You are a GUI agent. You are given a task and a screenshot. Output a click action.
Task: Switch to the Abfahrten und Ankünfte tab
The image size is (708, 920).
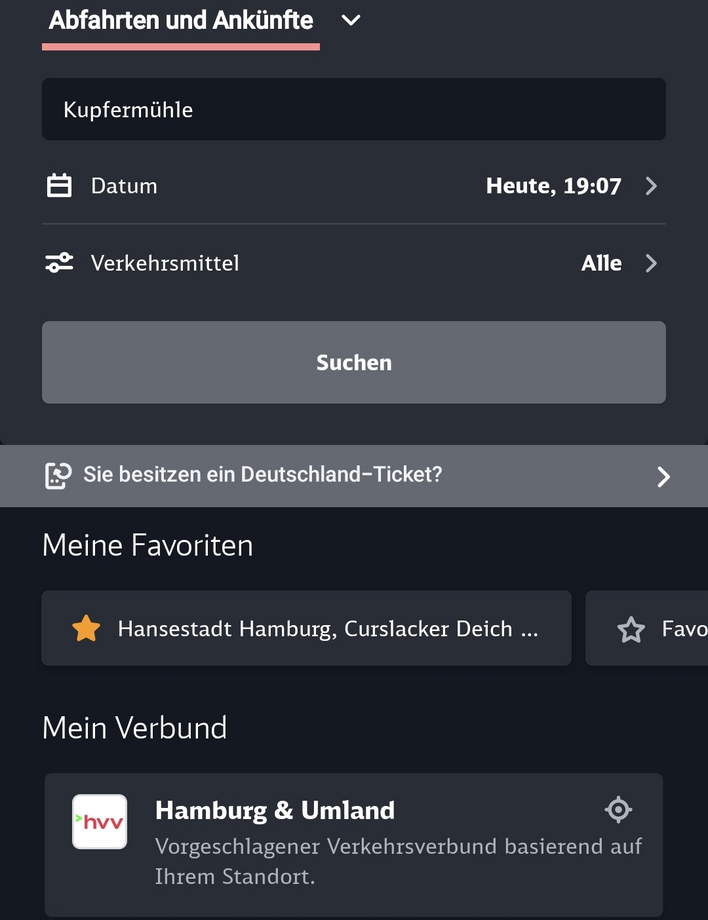[180, 19]
